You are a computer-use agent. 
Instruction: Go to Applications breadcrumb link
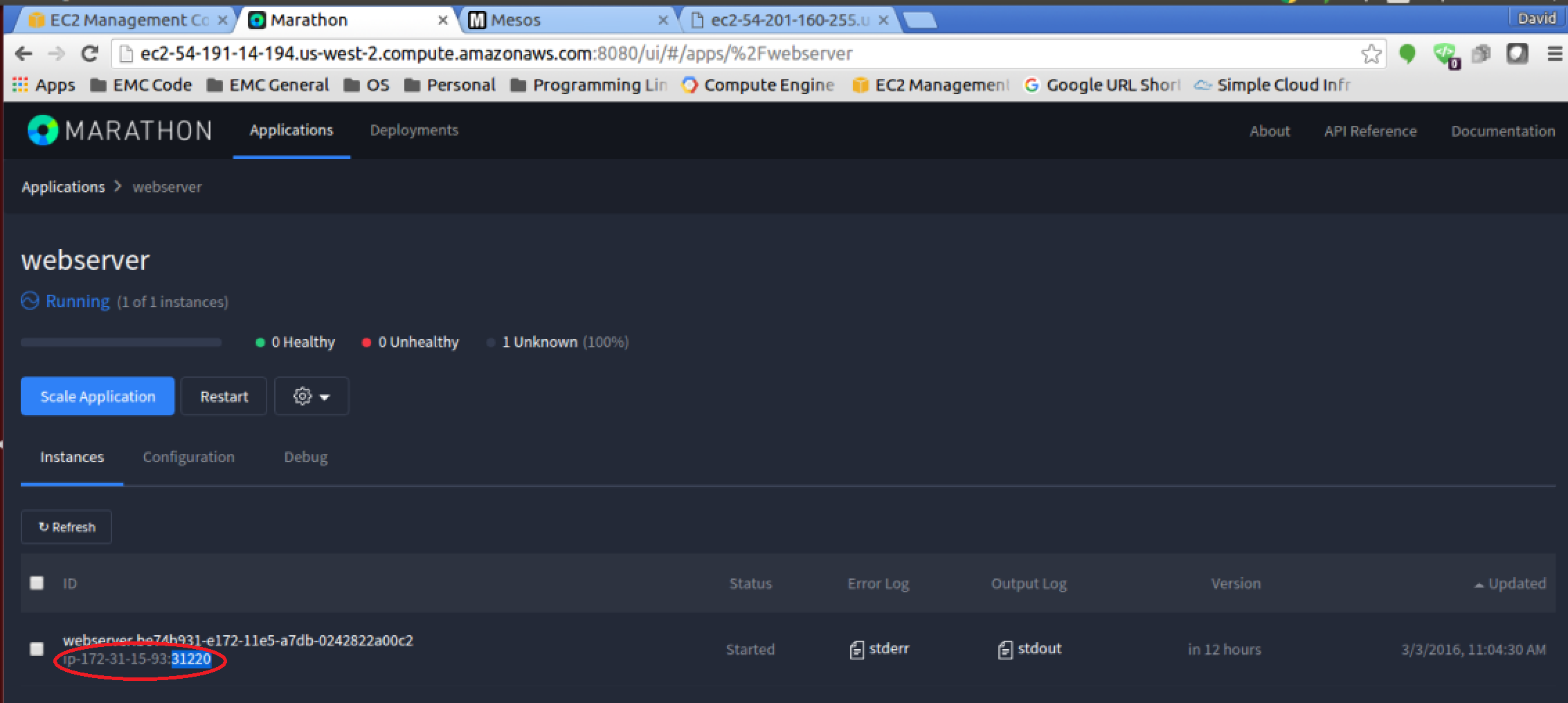coord(63,187)
